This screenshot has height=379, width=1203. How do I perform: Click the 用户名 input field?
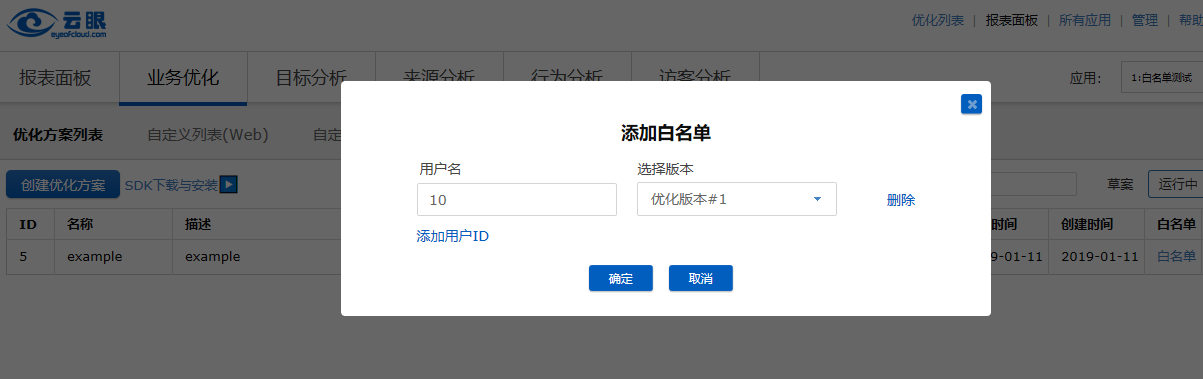click(517, 199)
